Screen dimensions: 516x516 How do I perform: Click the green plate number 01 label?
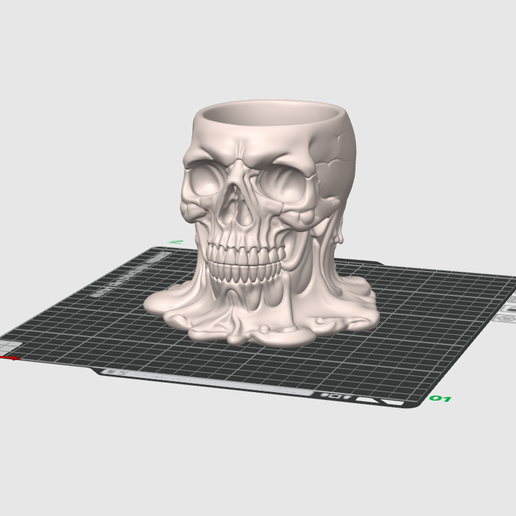(x=440, y=398)
